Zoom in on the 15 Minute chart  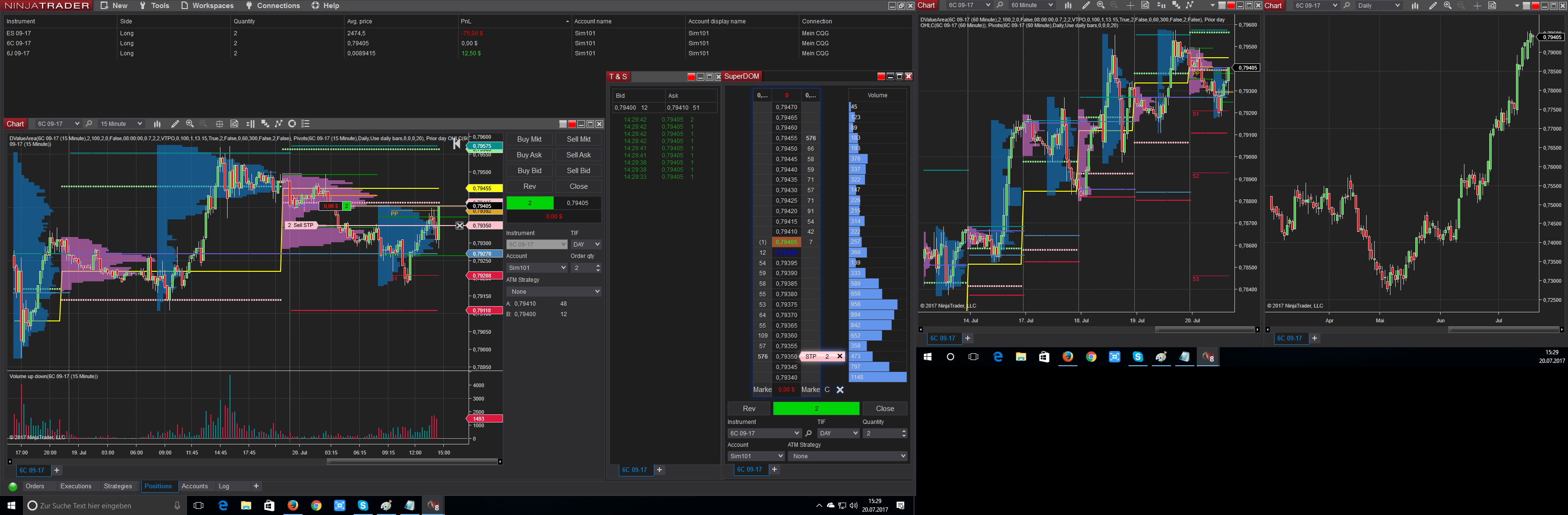coord(190,124)
